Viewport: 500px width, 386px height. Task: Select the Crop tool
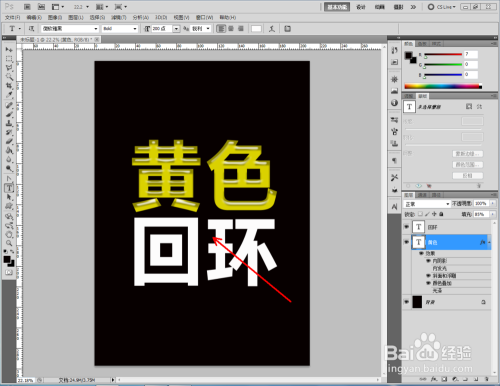(9, 86)
